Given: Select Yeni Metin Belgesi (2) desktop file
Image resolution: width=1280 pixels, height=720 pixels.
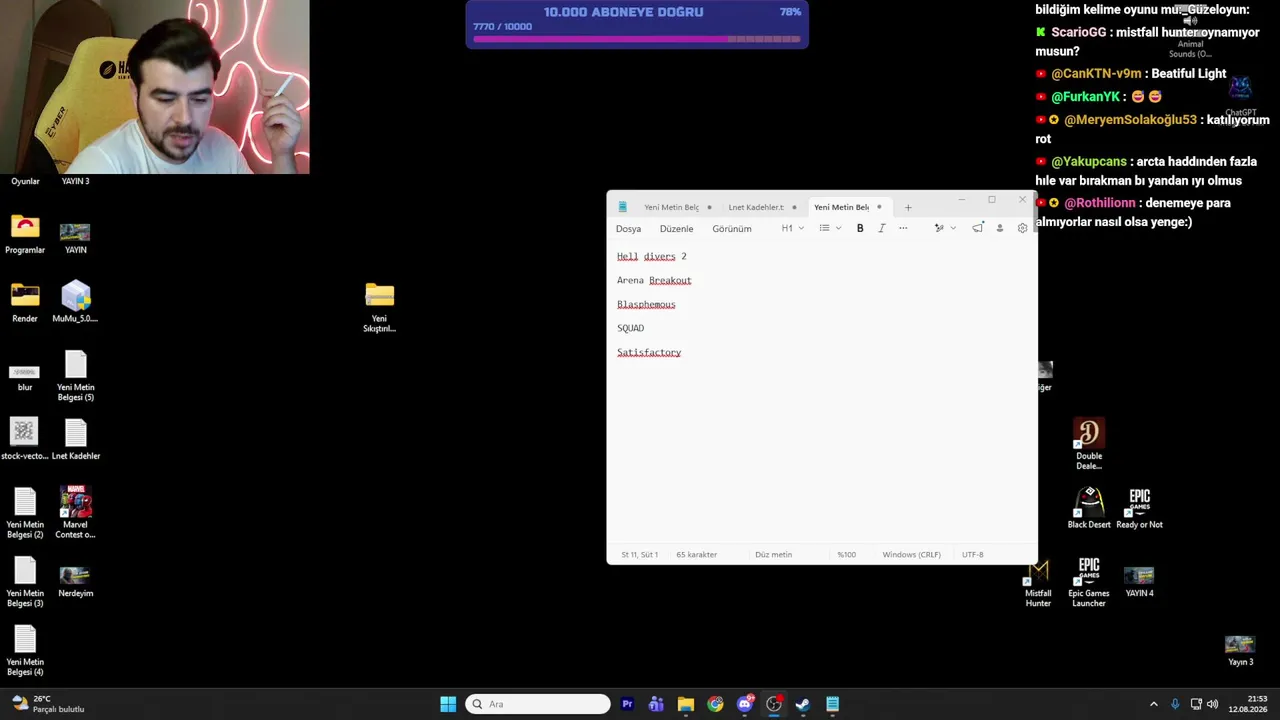Looking at the screenshot, I should (25, 513).
